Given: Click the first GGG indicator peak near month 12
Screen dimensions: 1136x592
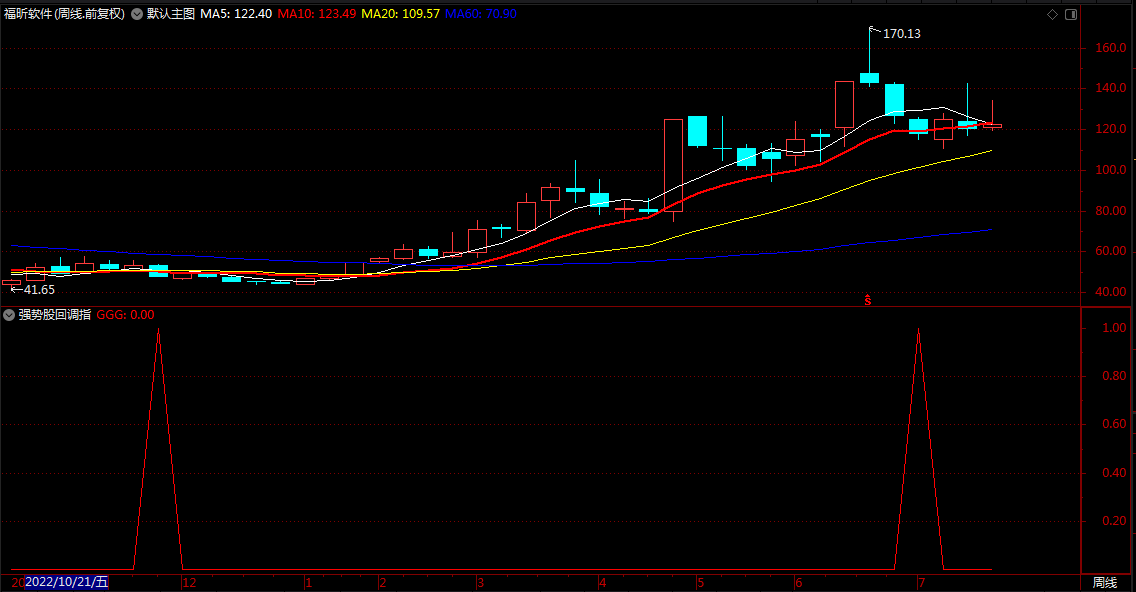Looking at the screenshot, I should (x=159, y=330).
